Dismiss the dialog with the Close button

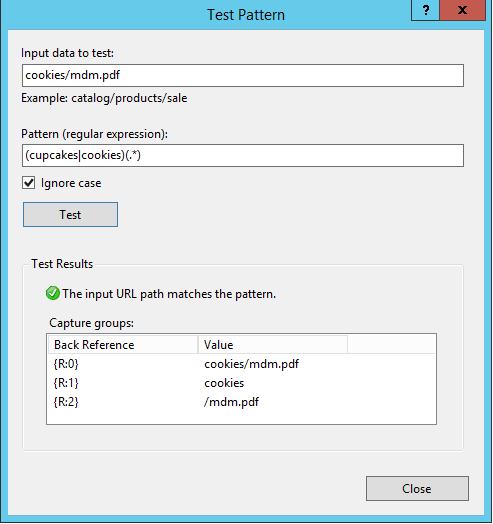click(x=417, y=489)
